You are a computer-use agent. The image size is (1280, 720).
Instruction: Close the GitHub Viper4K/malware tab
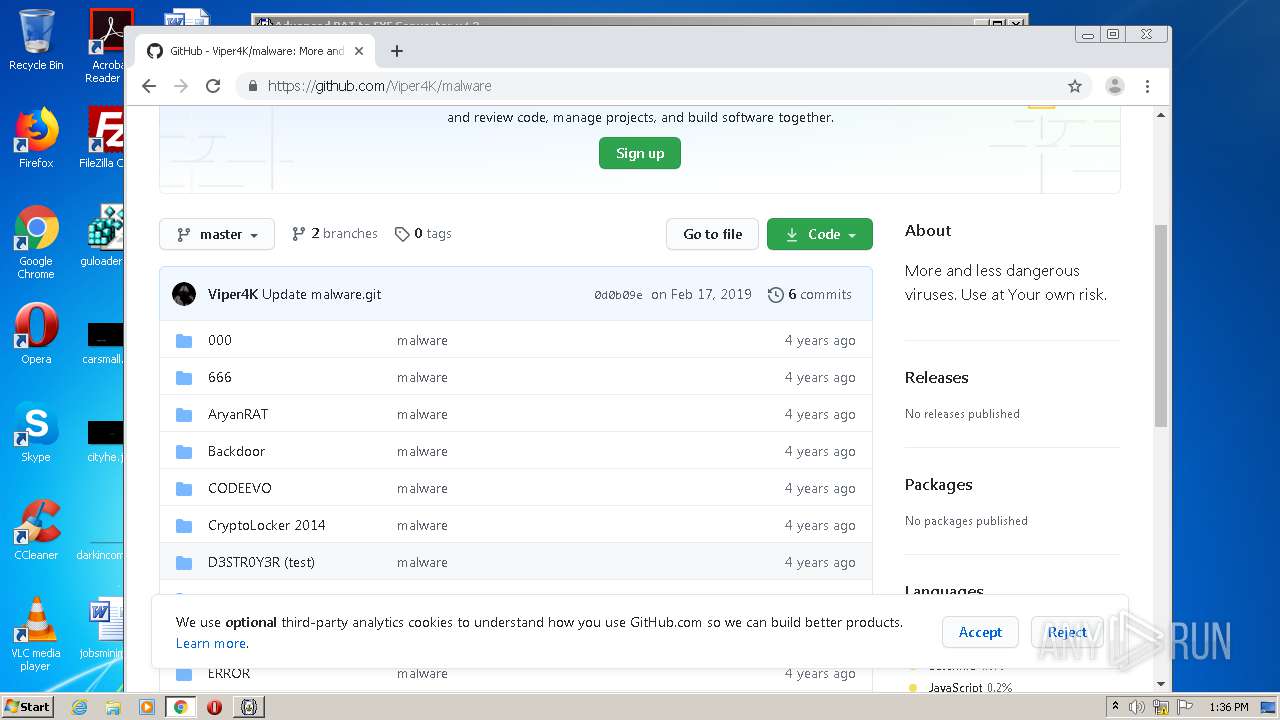click(359, 51)
